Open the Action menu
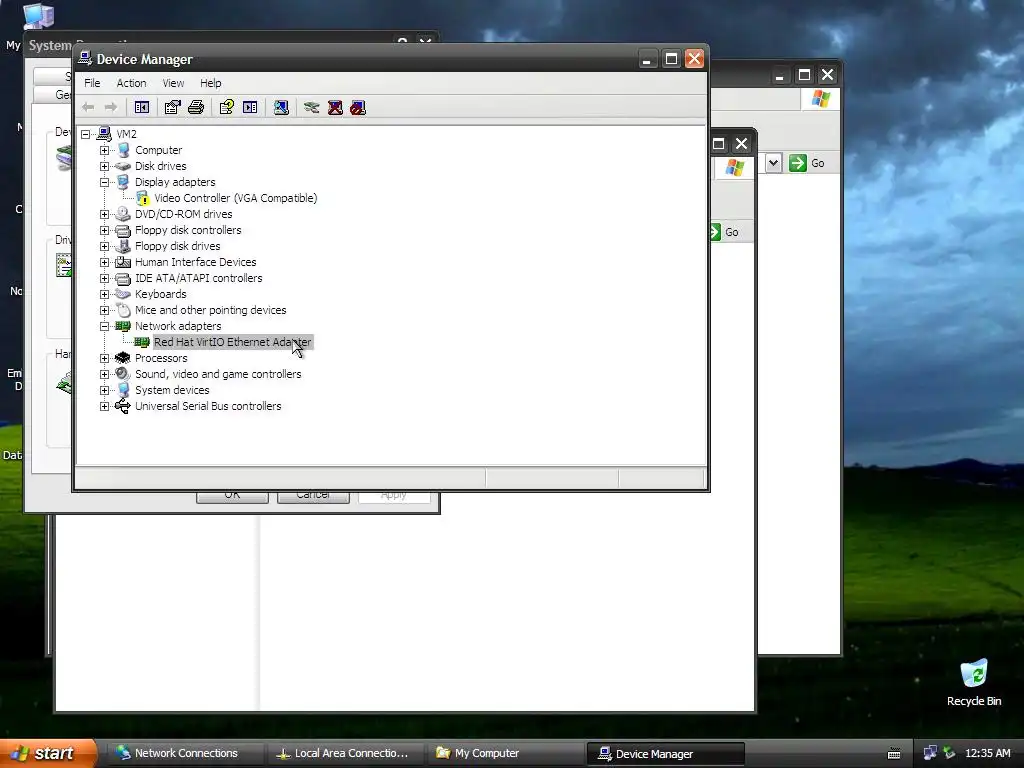The width and height of the screenshot is (1024, 768). click(x=131, y=83)
